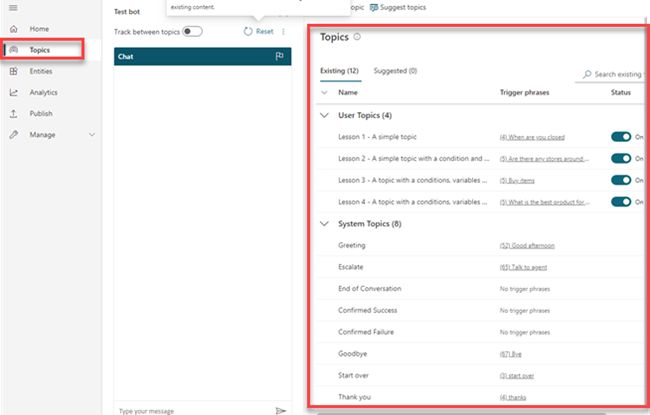650x415 pixels.
Task: Open 'What is the best product for' link
Action: (544, 202)
